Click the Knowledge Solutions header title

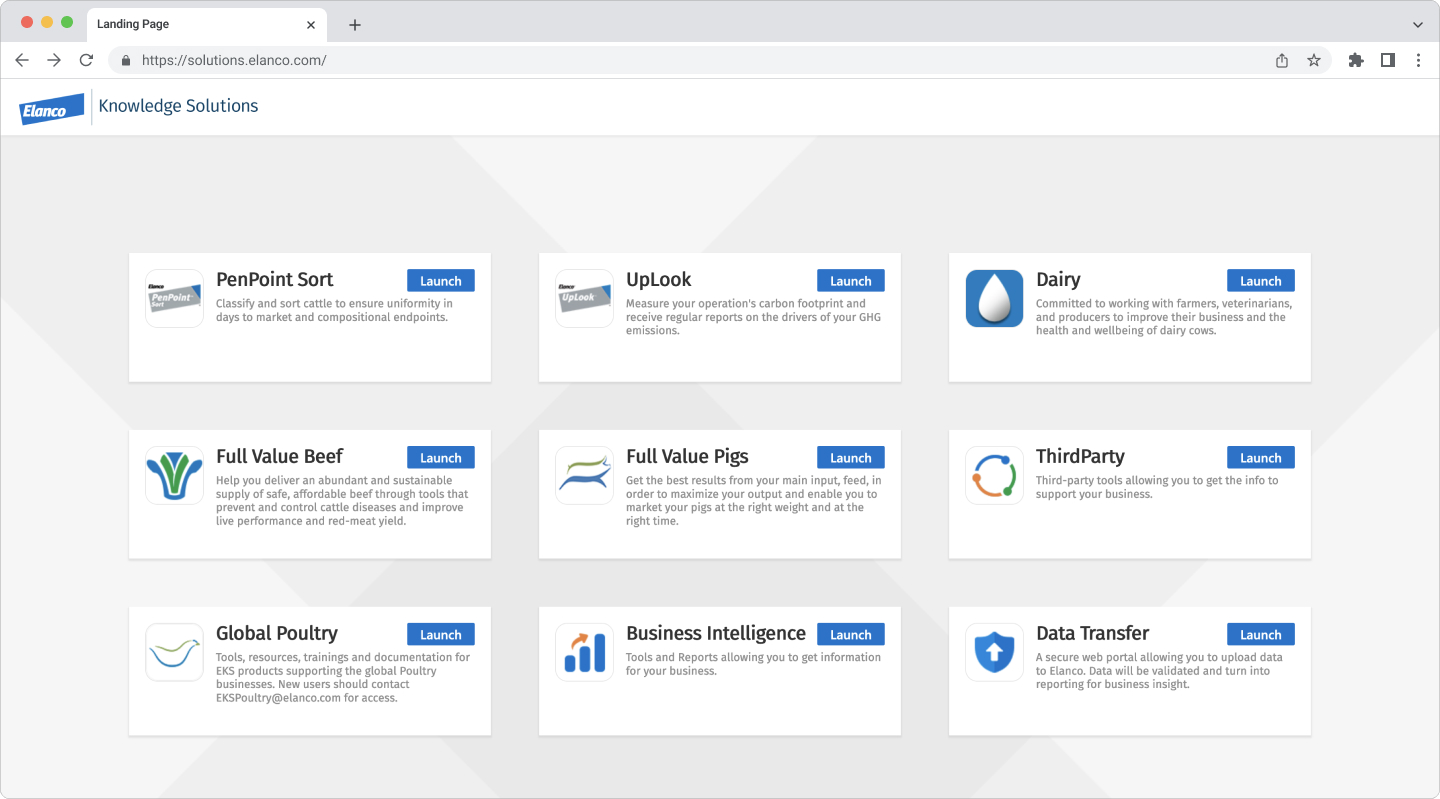tap(178, 106)
